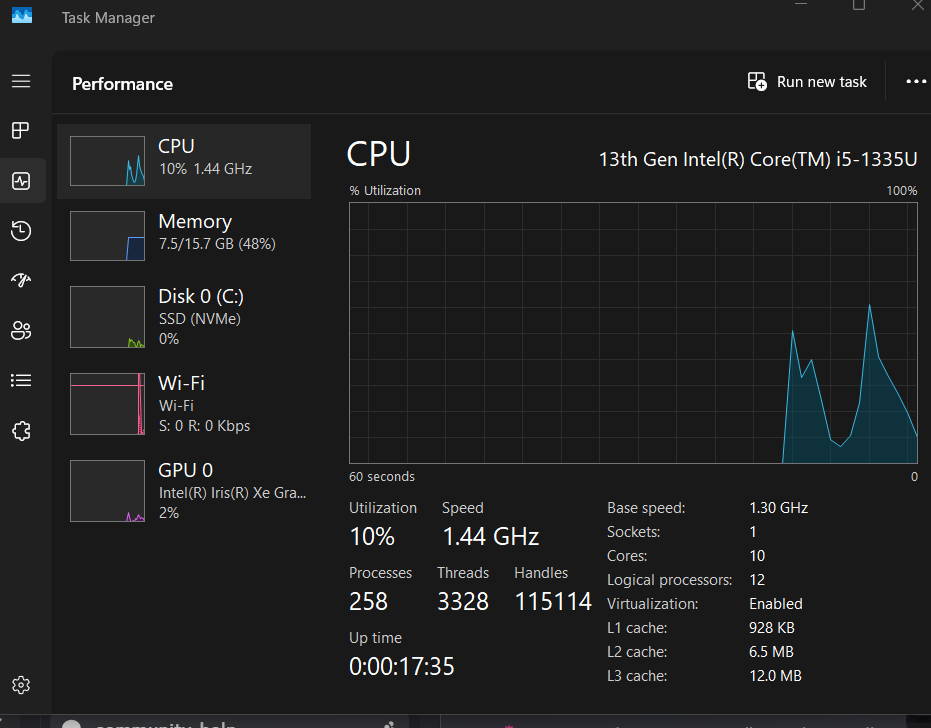
Task: Click the Wi-Fi mini graph thumbnail
Action: tap(107, 404)
